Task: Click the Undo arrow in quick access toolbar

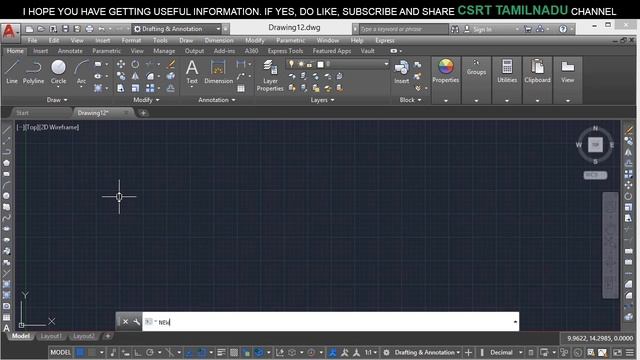Action: click(101, 29)
